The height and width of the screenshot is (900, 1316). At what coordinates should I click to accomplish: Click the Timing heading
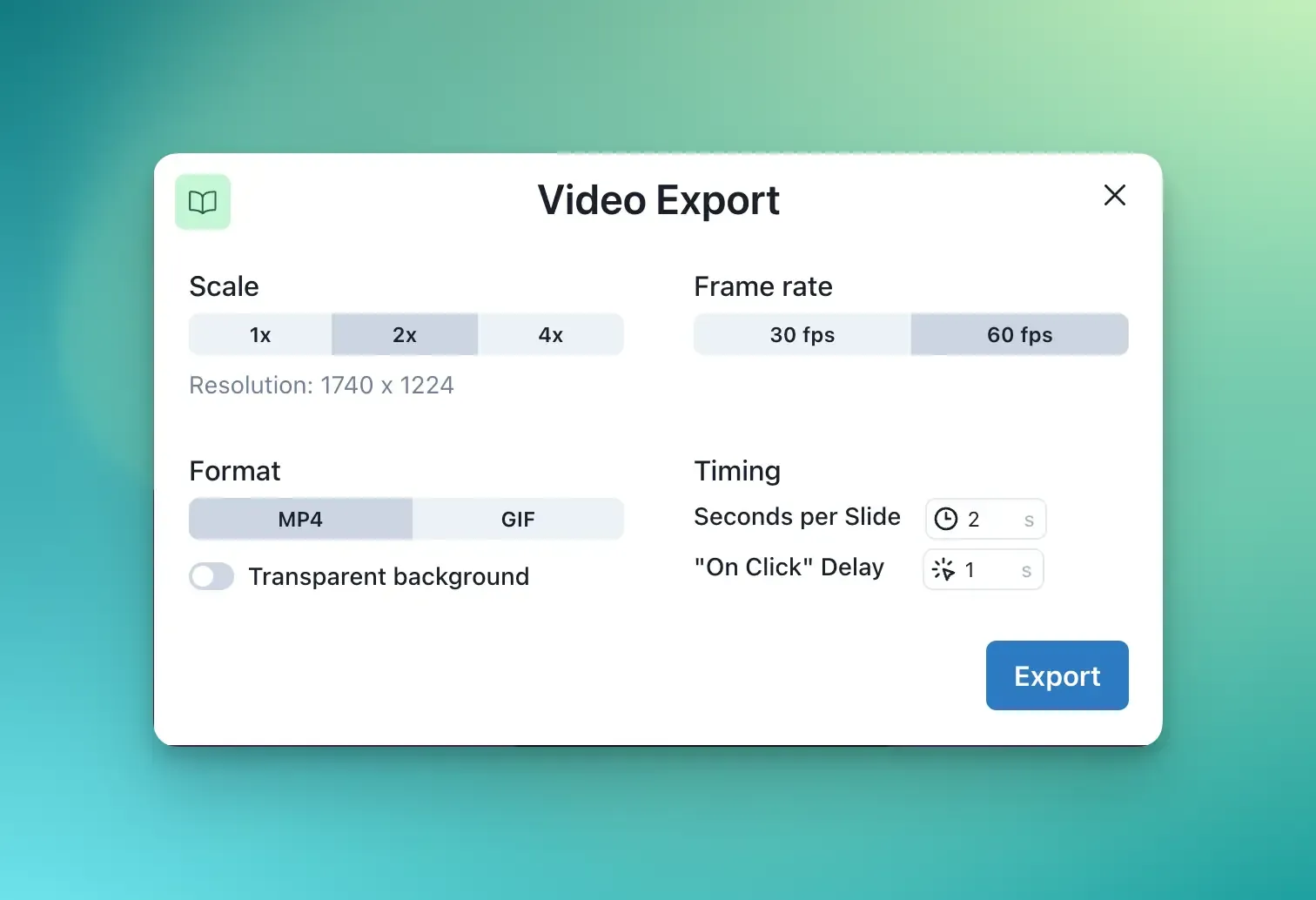737,471
